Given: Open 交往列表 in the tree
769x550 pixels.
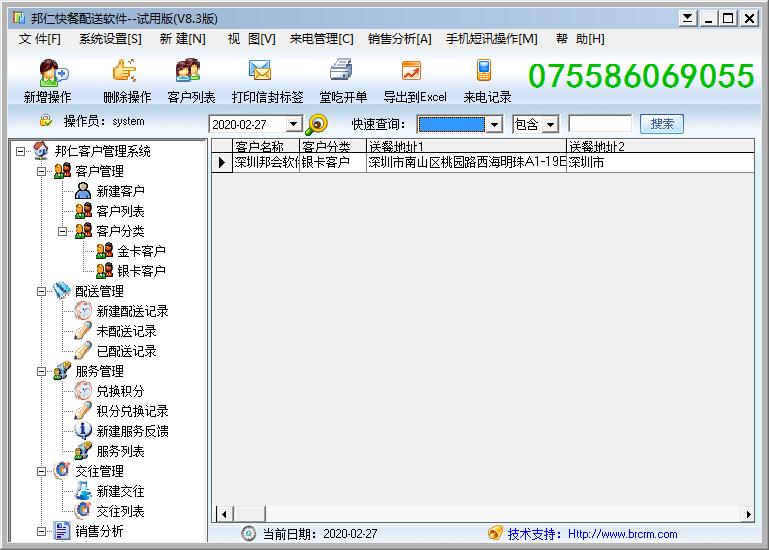Looking at the screenshot, I should click(x=120, y=511).
